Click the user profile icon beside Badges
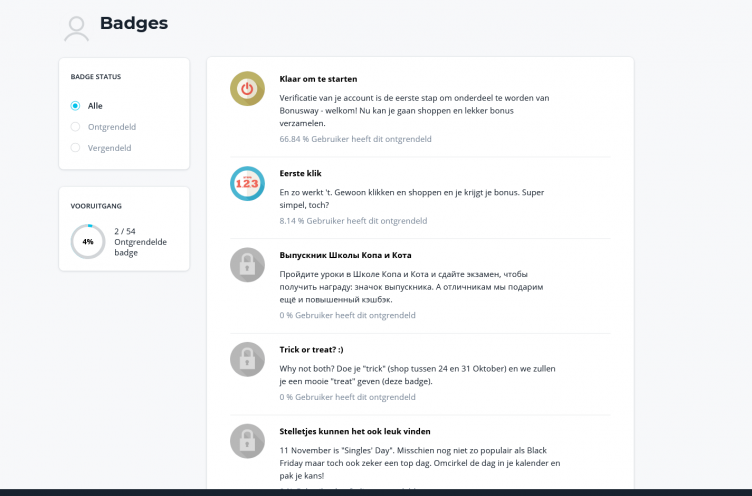The width and height of the screenshot is (752, 496). pyautogui.click(x=77, y=28)
